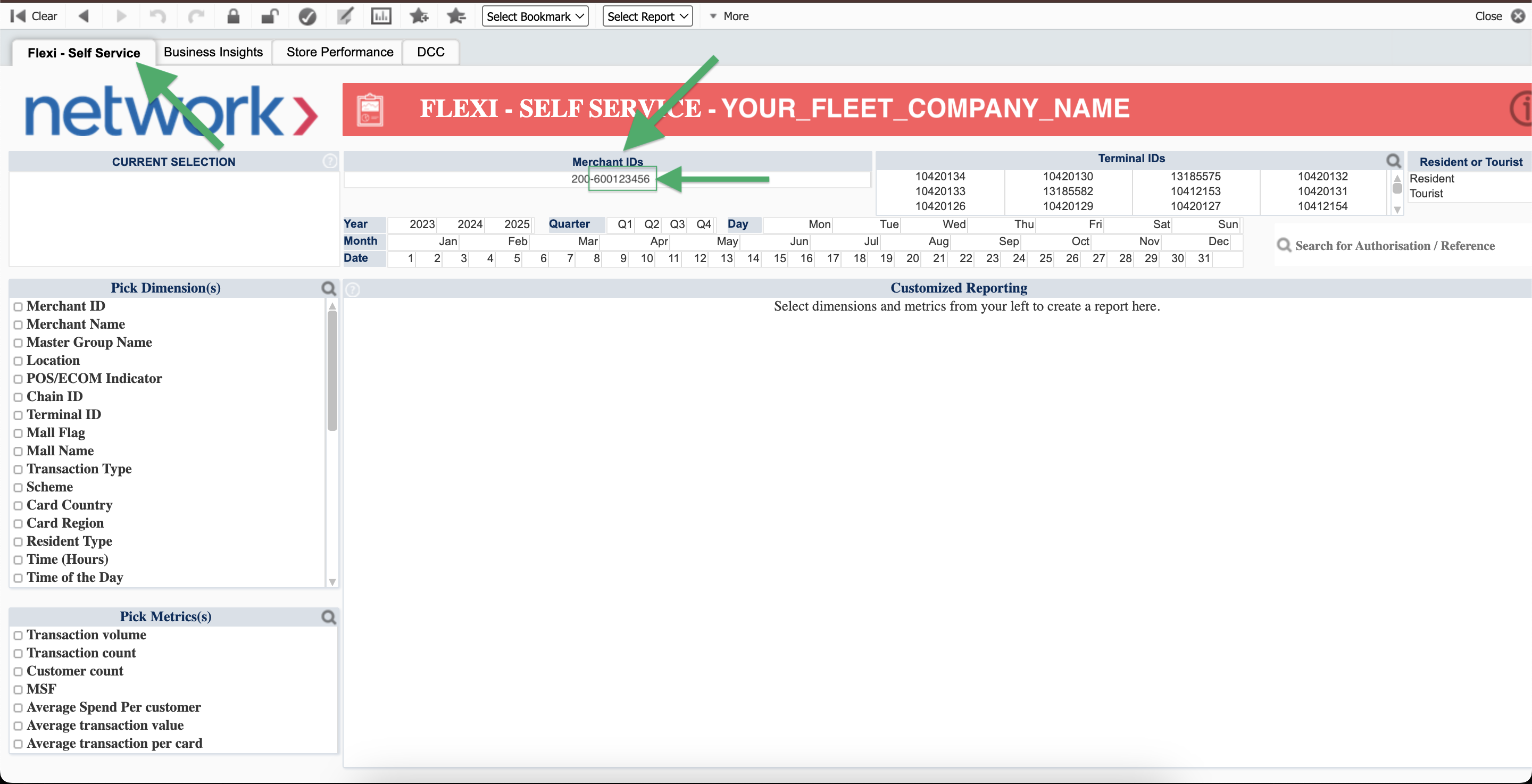The width and height of the screenshot is (1532, 784).
Task: Click the network logo
Action: click(171, 112)
